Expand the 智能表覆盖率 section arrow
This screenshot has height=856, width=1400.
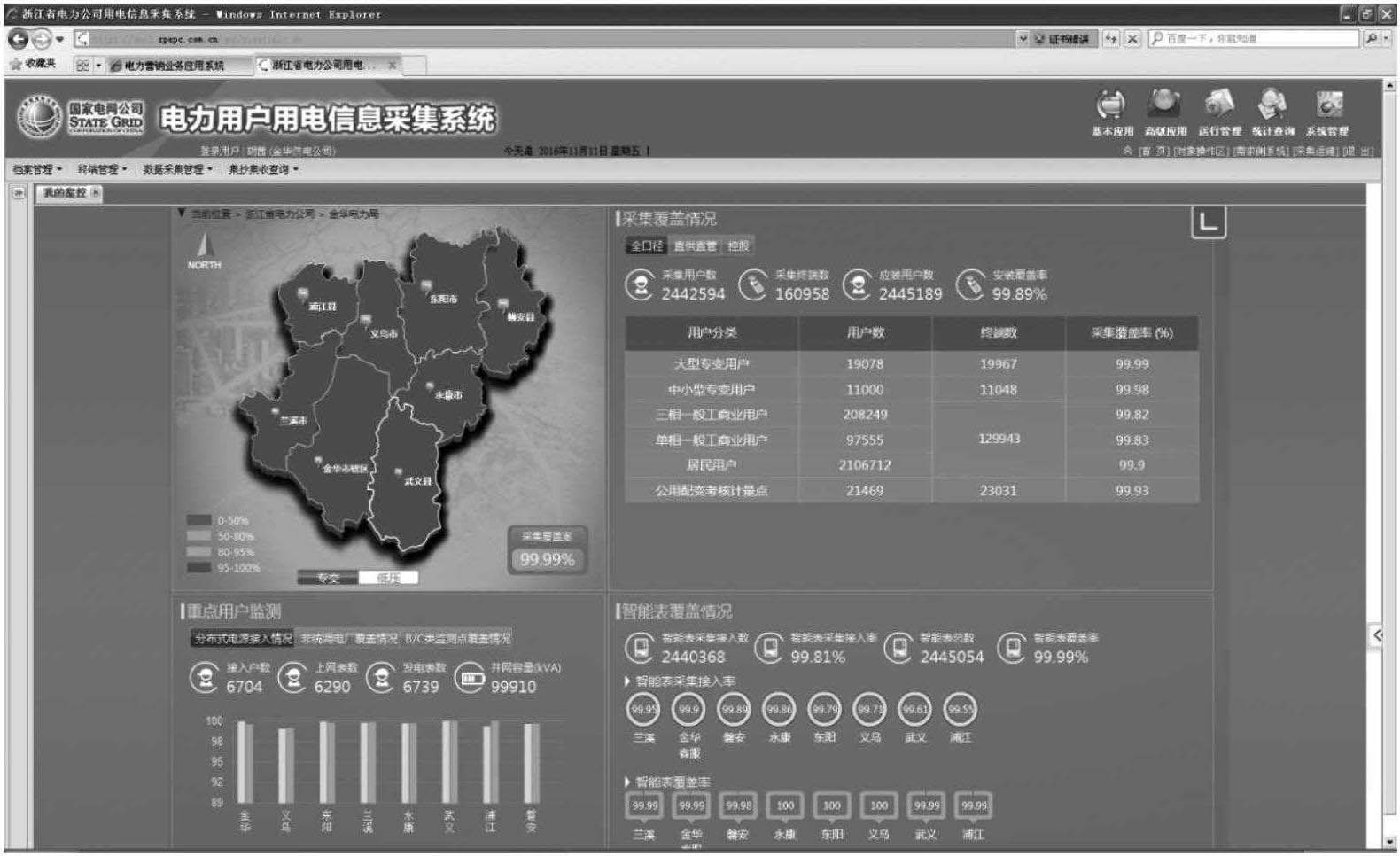pos(626,782)
